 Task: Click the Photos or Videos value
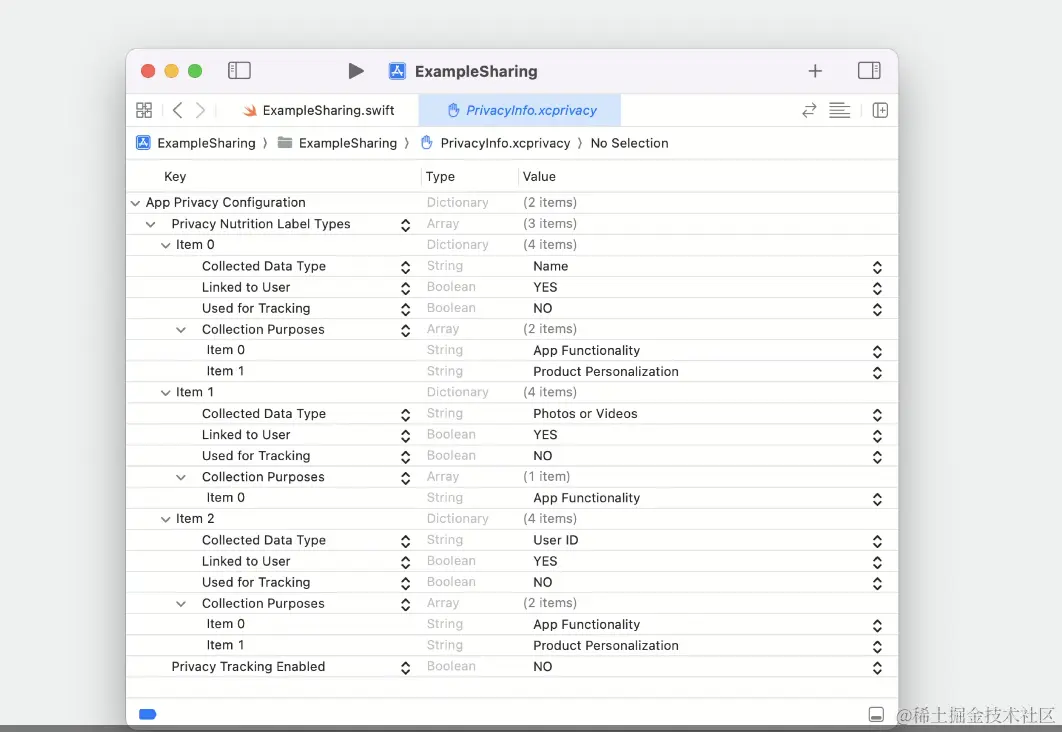585,414
